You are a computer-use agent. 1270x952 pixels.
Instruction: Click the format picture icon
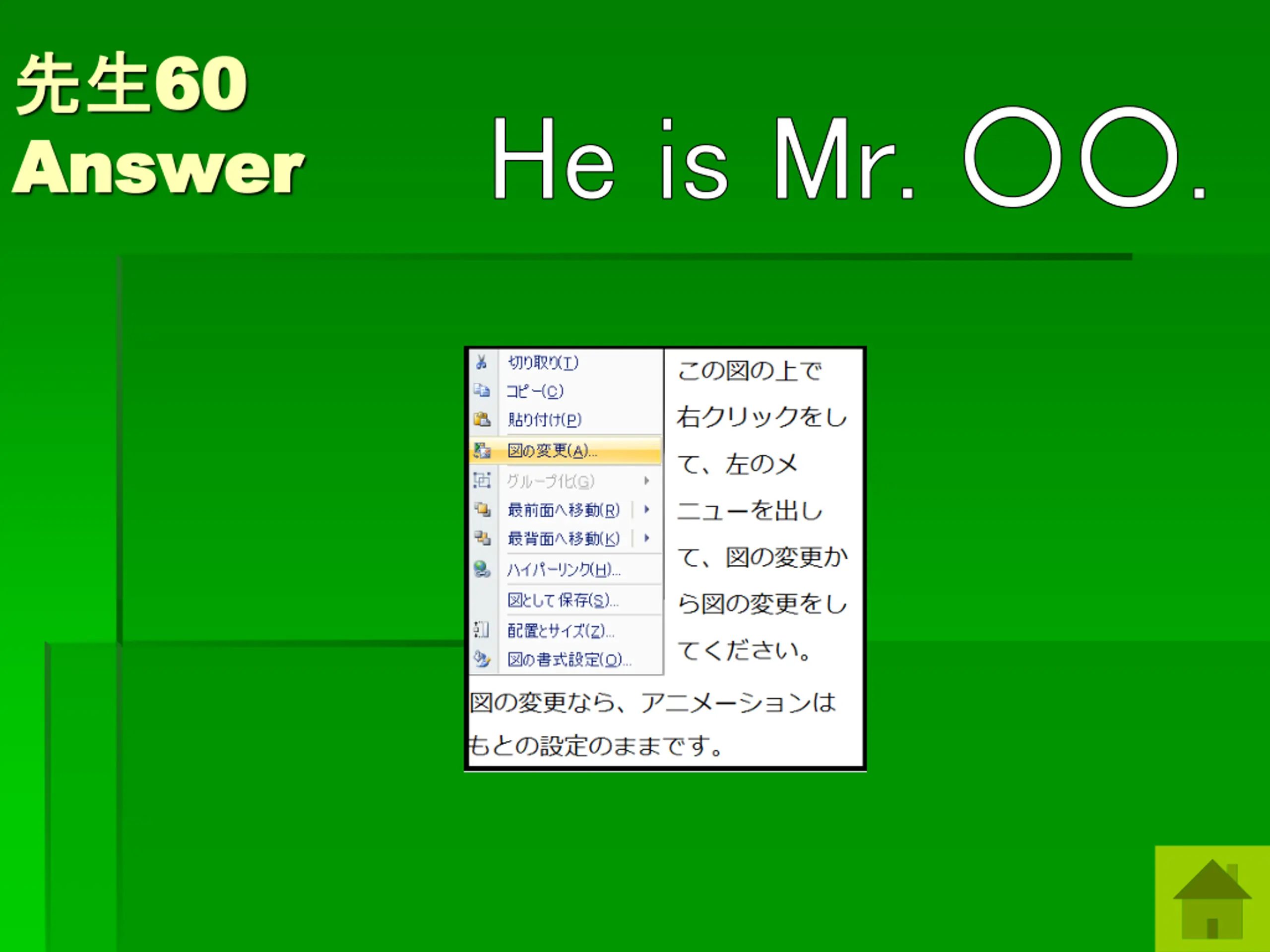click(x=482, y=659)
